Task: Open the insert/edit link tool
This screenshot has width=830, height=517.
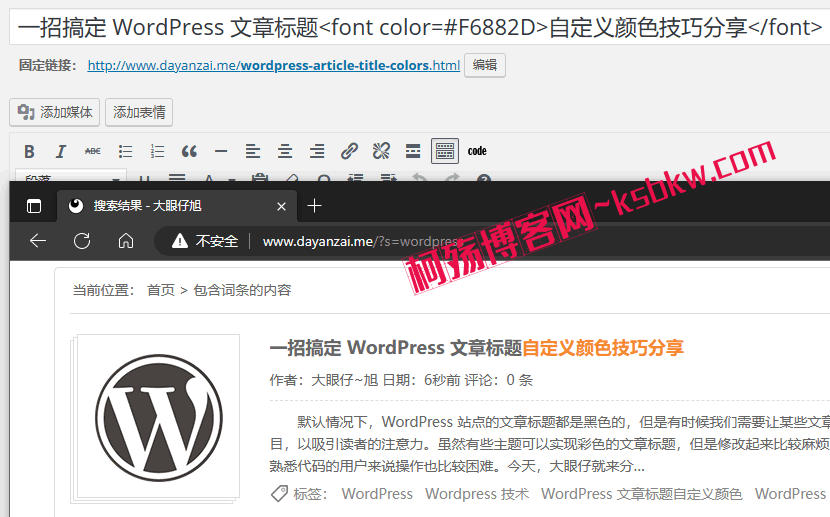Action: (349, 151)
